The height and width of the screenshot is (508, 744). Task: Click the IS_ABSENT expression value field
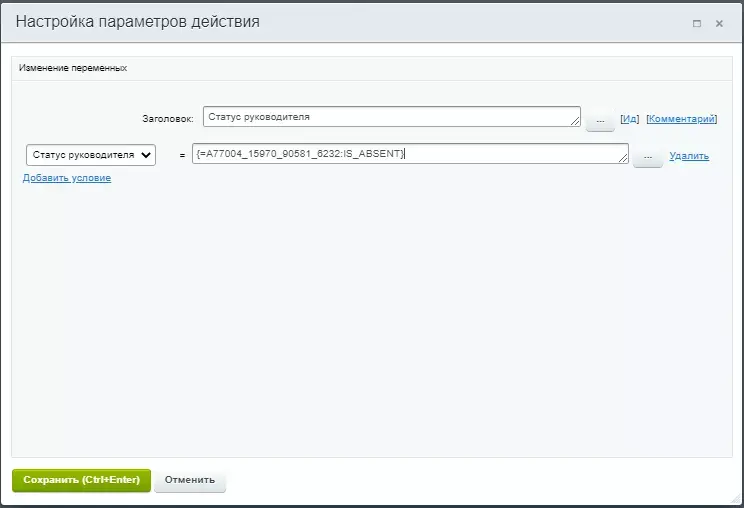point(410,154)
